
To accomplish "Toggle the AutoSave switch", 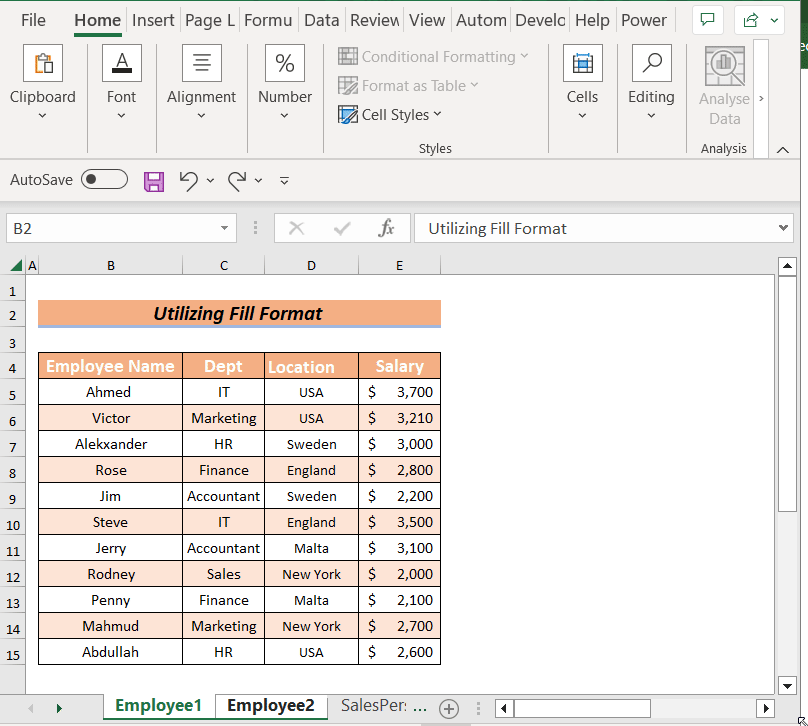I will (104, 180).
